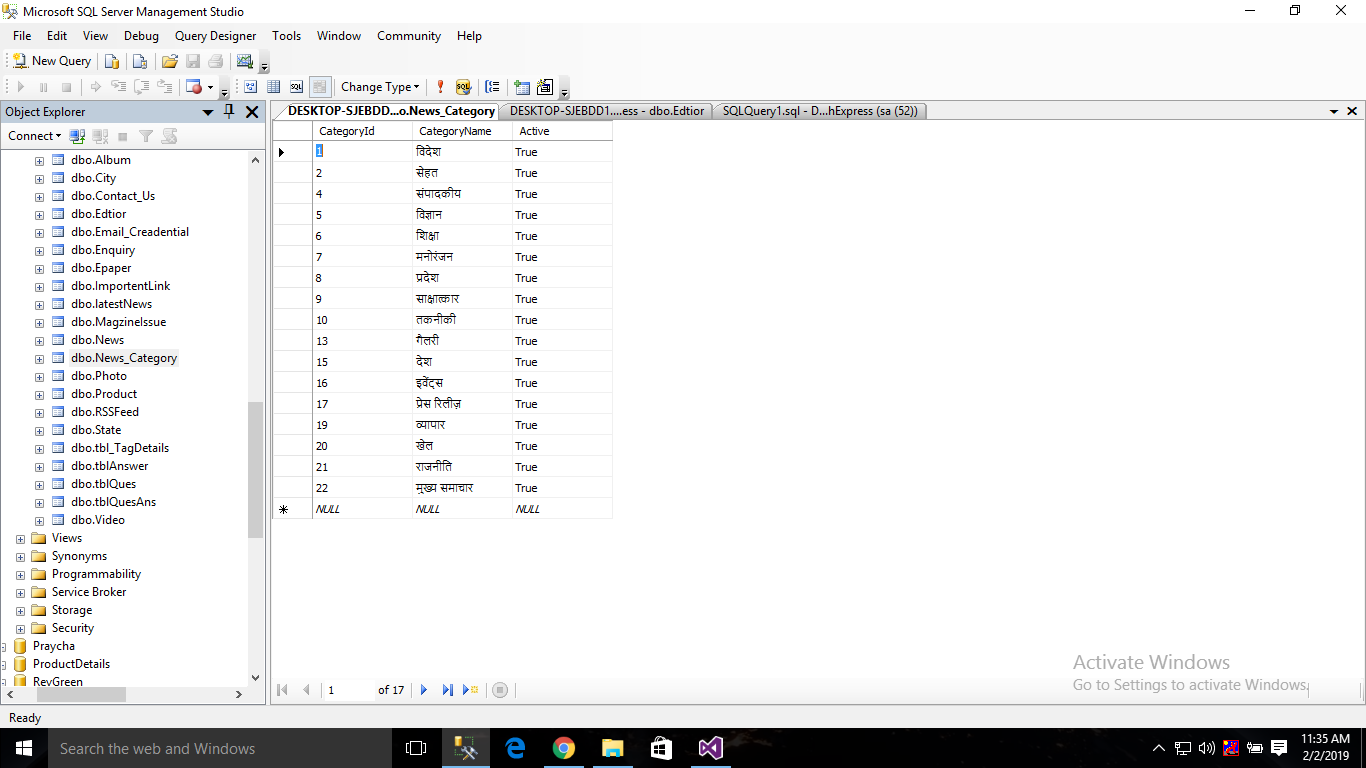Toggle the Object Explorer auto-hide pin

click(x=229, y=112)
